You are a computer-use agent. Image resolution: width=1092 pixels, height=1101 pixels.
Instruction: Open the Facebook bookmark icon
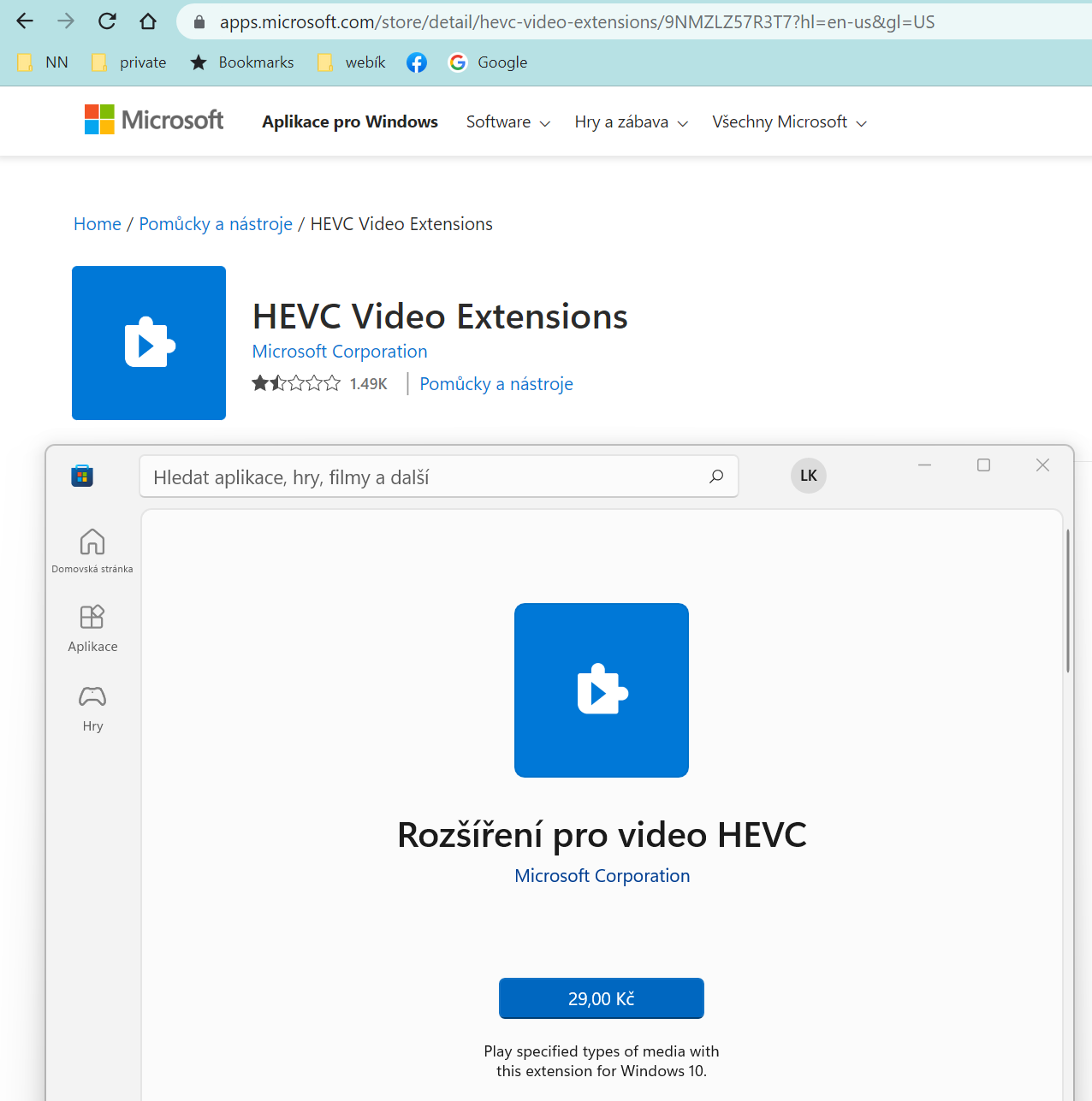417,62
